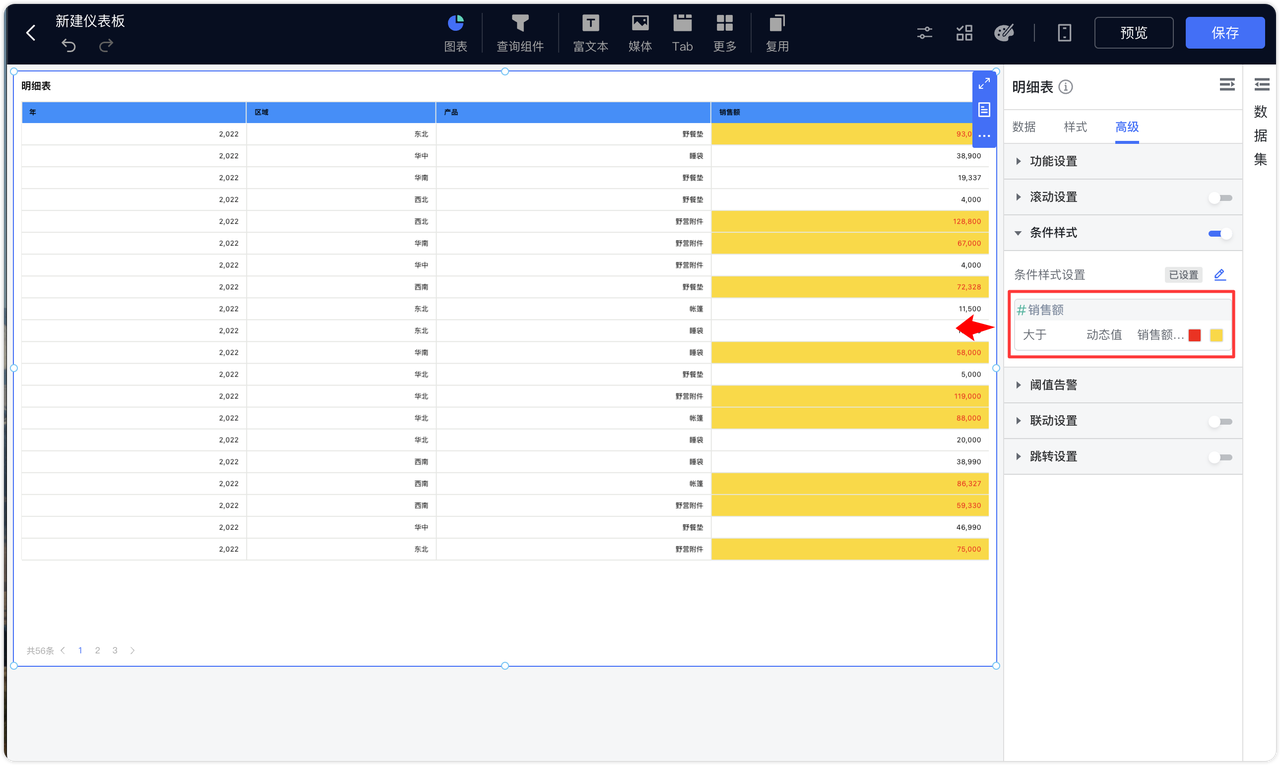Select the 119,000 sales cell
This screenshot has width=1280, height=765.
point(850,396)
